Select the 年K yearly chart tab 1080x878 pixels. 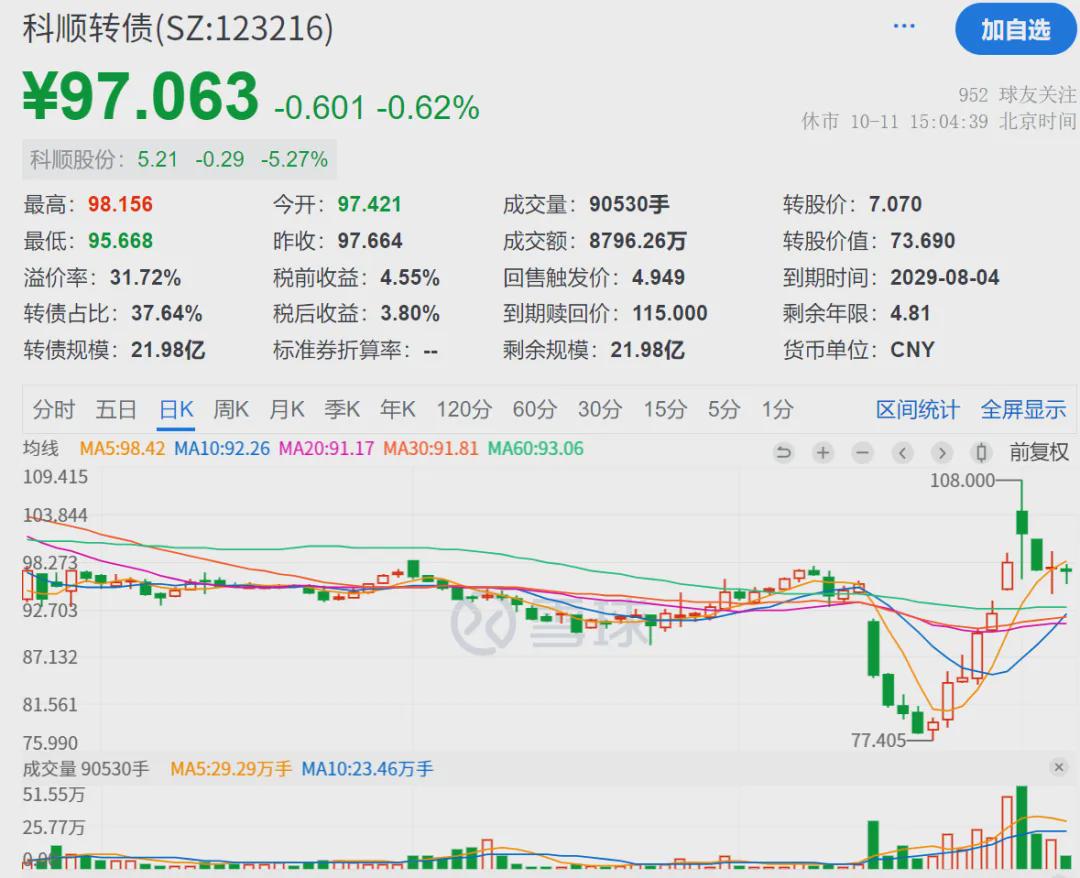398,410
